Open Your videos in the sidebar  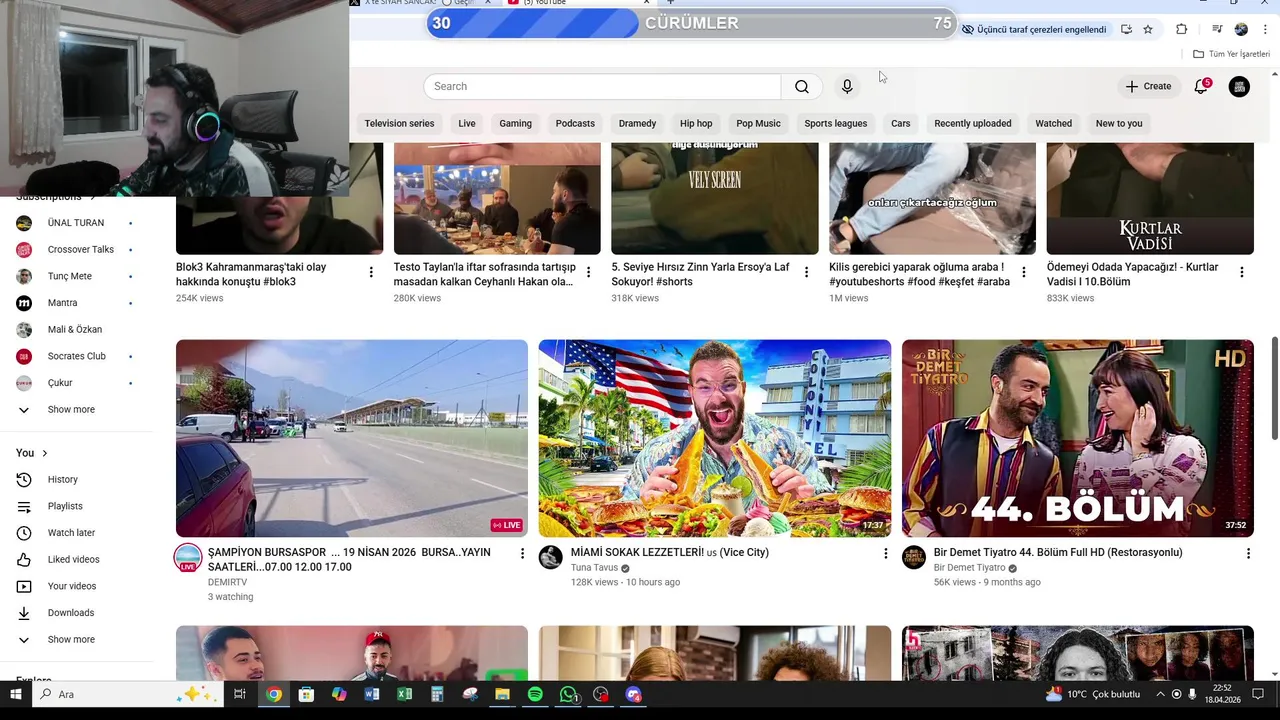coord(76,586)
